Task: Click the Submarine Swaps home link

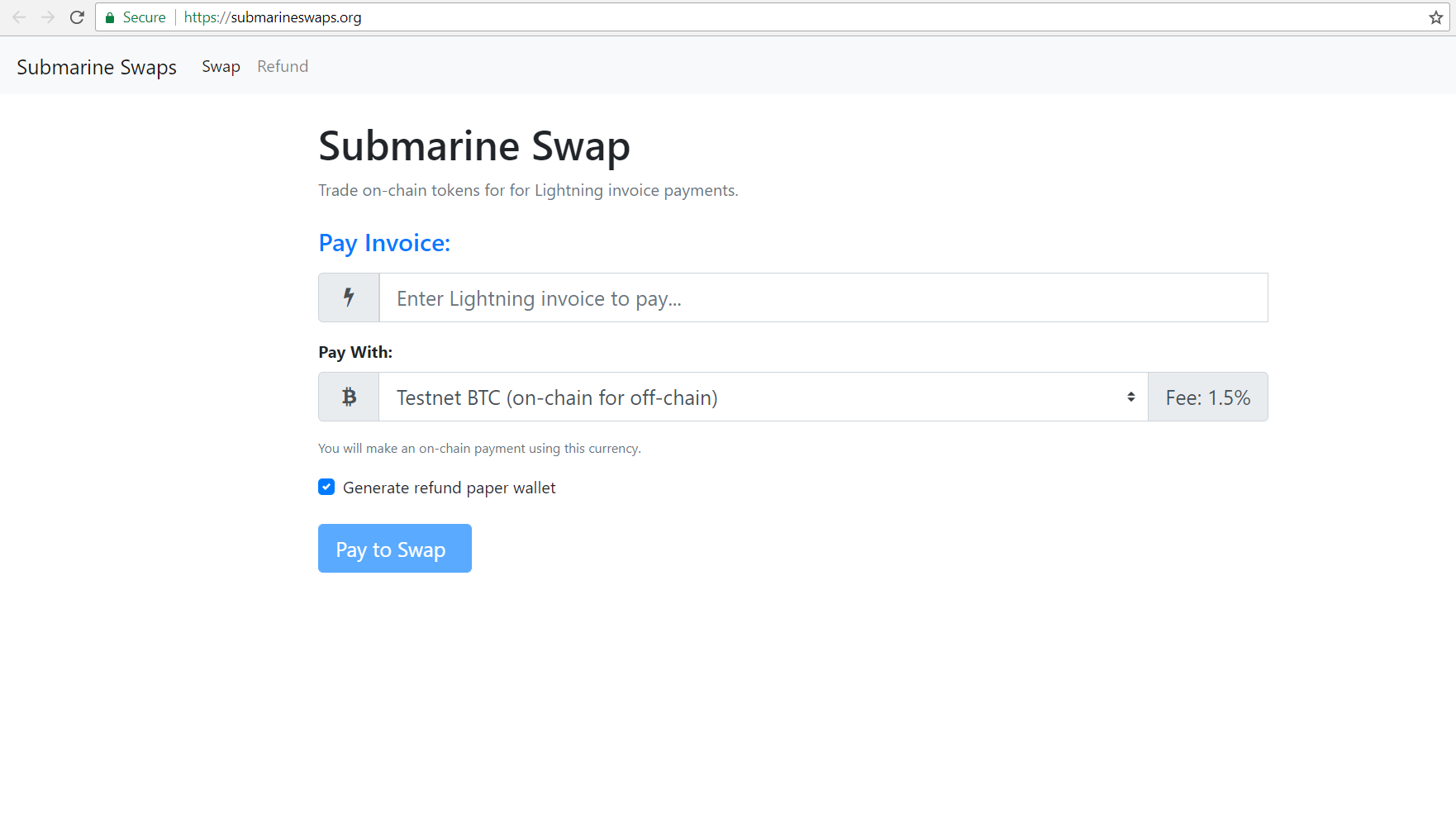Action: click(97, 66)
